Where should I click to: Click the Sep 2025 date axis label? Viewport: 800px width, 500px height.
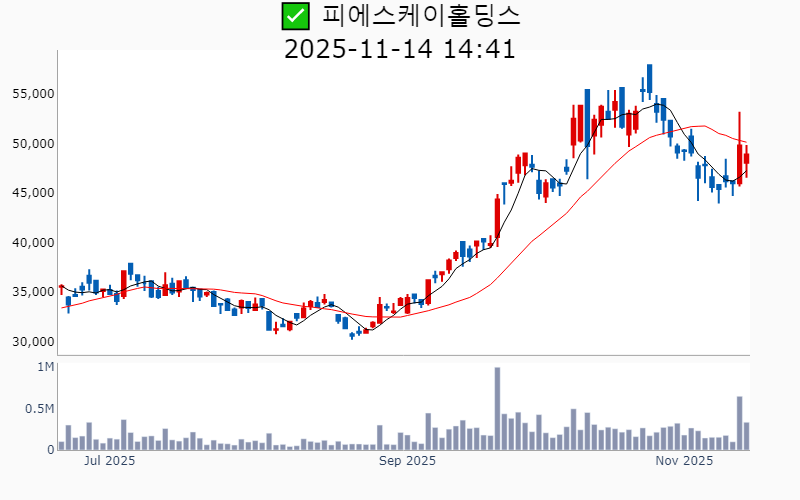pyautogui.click(x=407, y=462)
